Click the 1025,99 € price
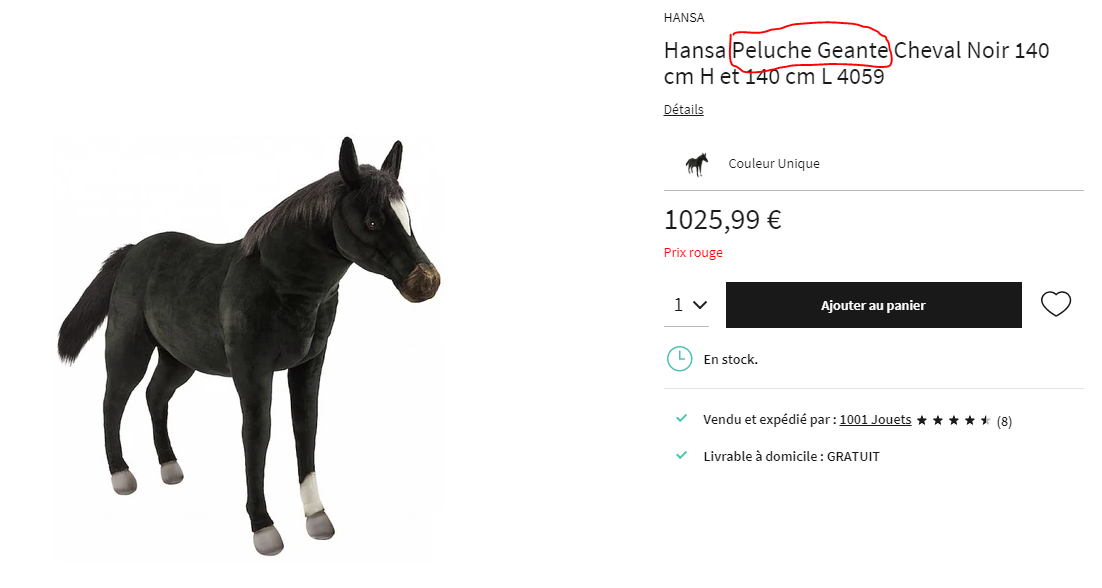Image resolution: width=1102 pixels, height=588 pixels. pyautogui.click(x=722, y=220)
